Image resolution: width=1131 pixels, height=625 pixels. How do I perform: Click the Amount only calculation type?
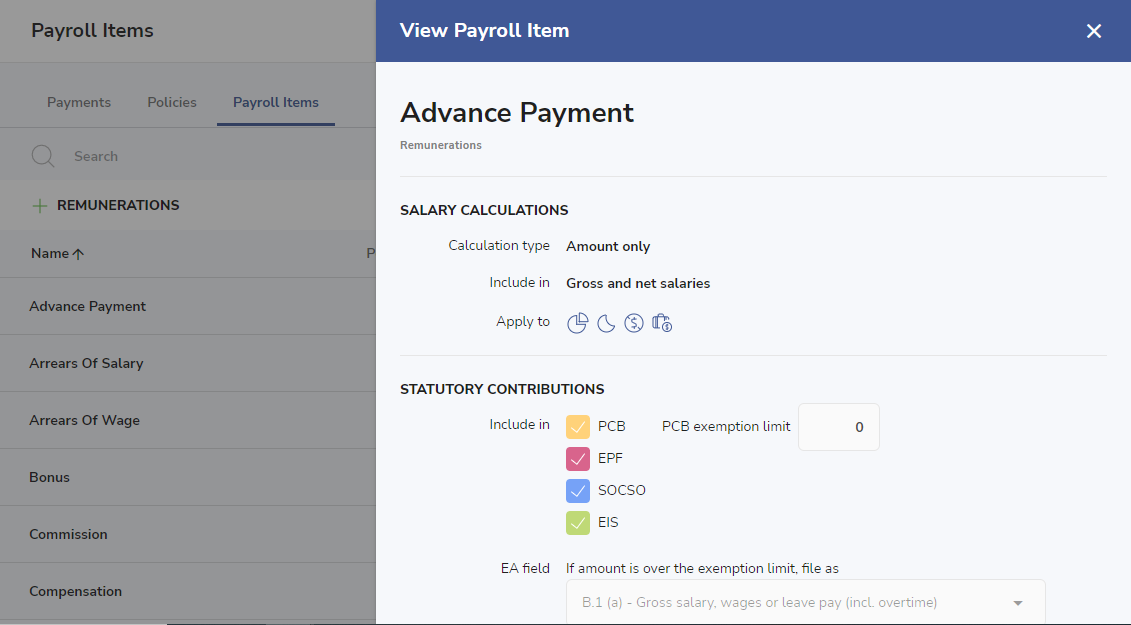[608, 246]
